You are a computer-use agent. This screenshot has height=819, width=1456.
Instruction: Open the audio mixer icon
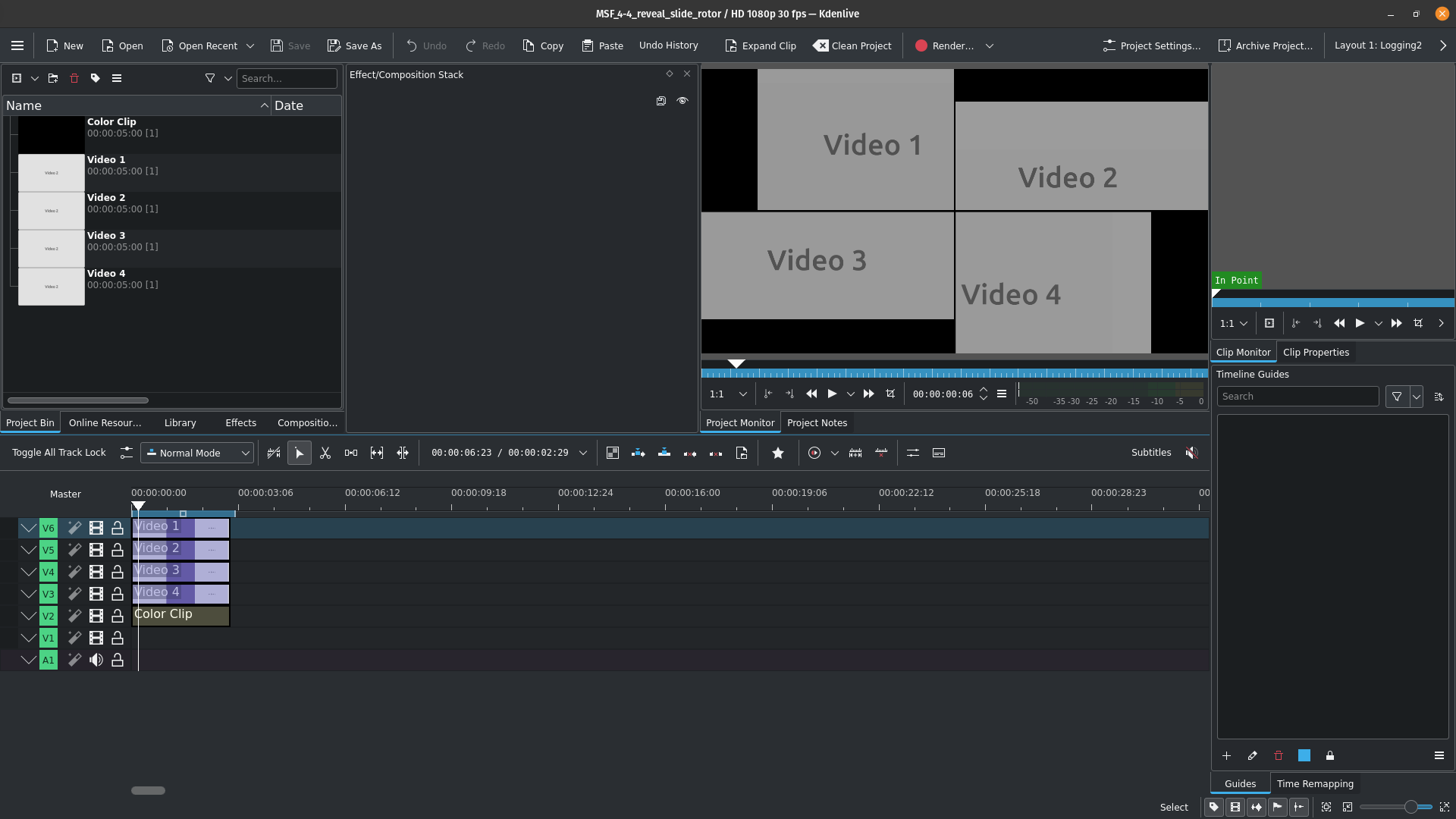tap(913, 453)
